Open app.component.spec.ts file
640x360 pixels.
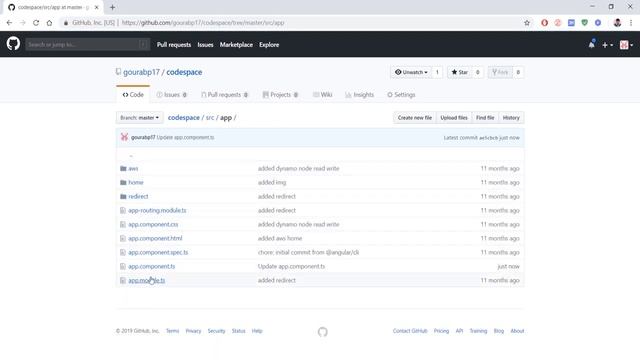pos(158,252)
